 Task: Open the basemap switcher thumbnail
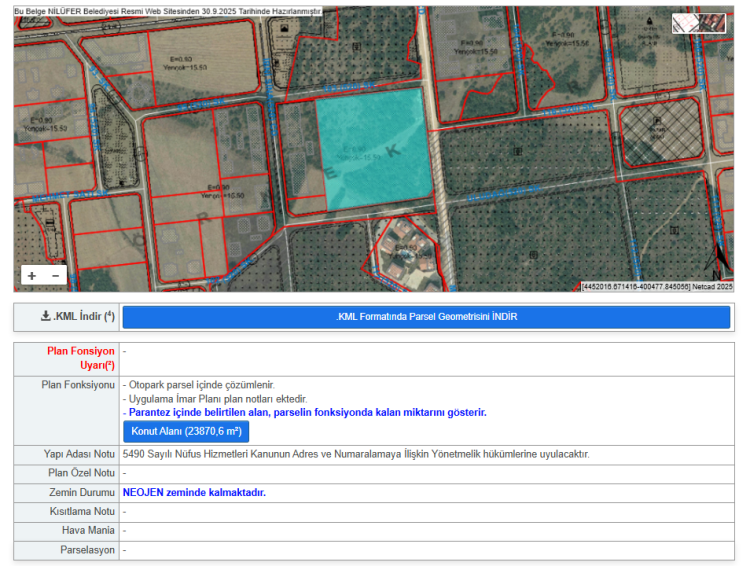[x=698, y=23]
